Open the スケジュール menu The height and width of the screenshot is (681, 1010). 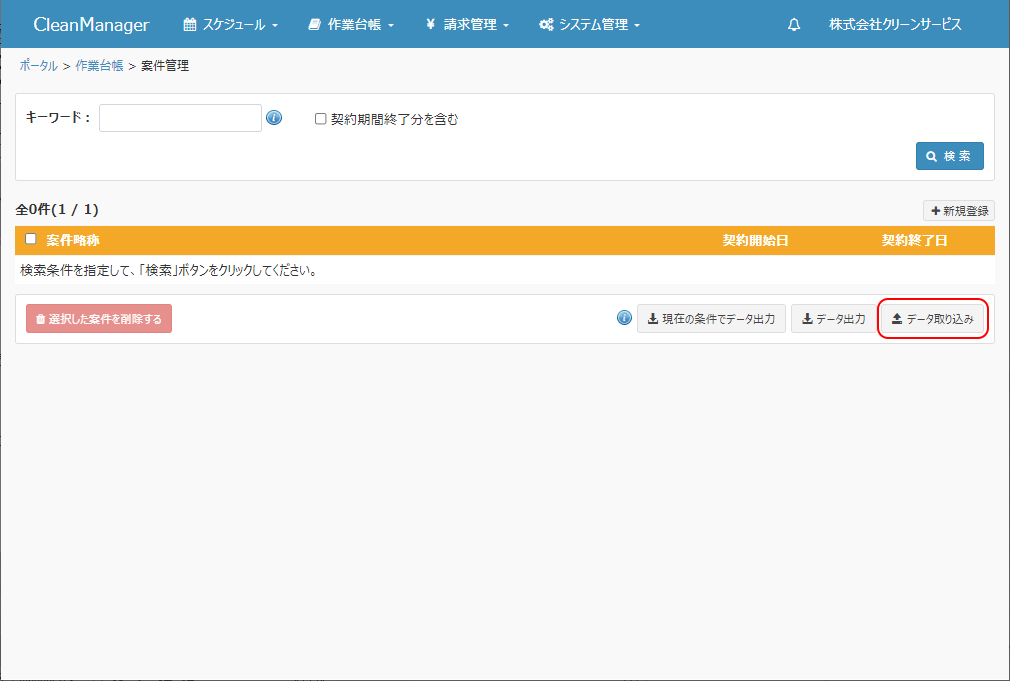(x=231, y=25)
